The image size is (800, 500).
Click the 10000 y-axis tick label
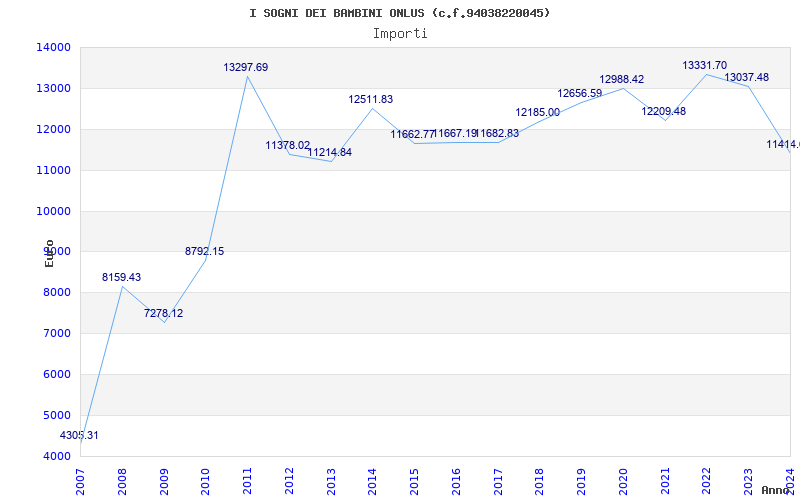tap(53, 211)
